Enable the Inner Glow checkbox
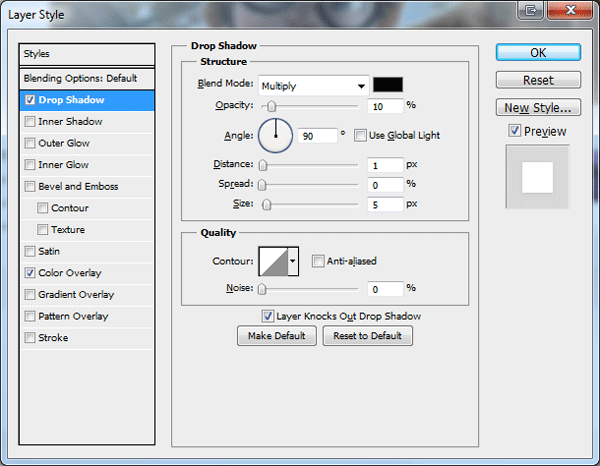600x466 pixels. point(30,165)
